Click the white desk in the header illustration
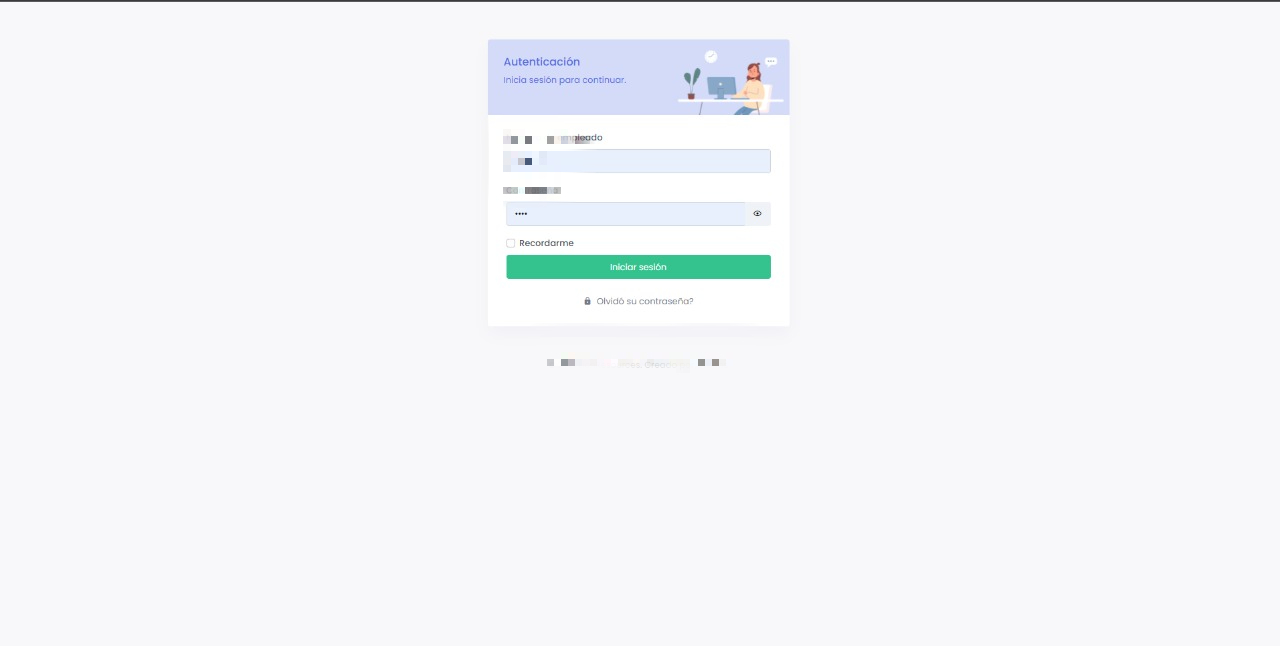This screenshot has width=1280, height=646. (730, 100)
